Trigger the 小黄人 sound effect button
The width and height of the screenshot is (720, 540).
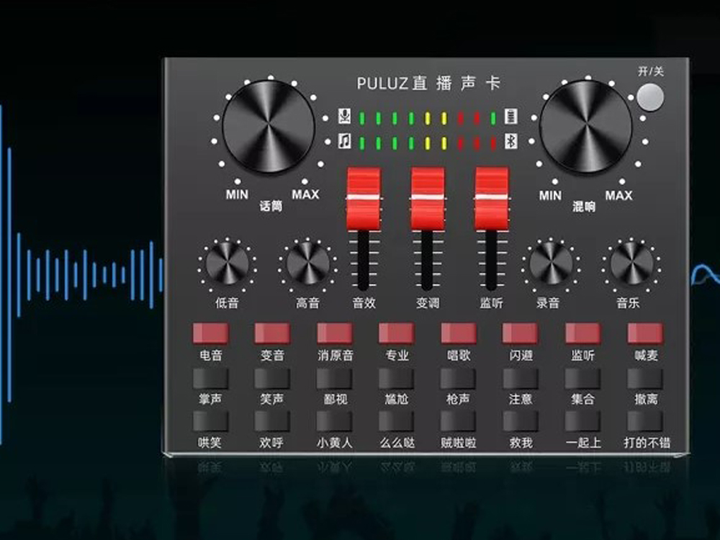(x=335, y=421)
